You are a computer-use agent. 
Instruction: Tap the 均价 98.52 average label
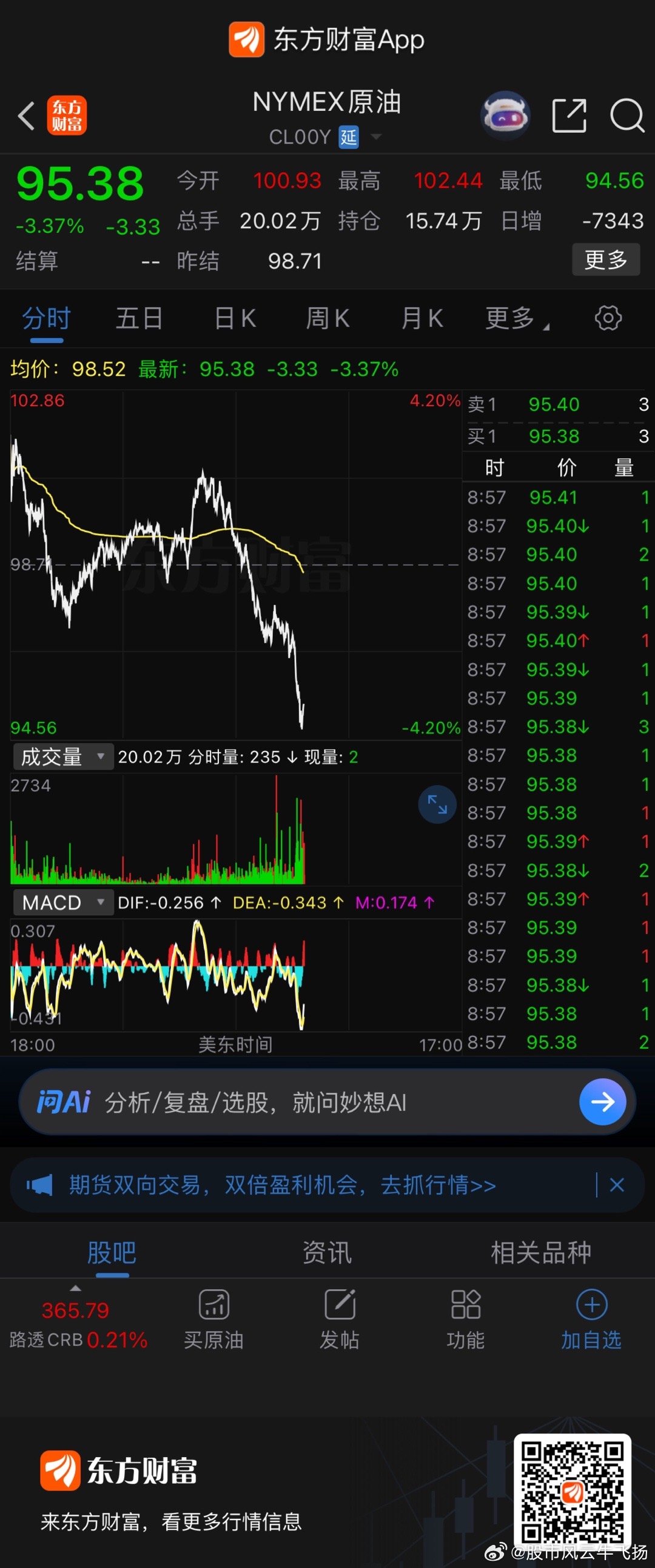click(68, 369)
